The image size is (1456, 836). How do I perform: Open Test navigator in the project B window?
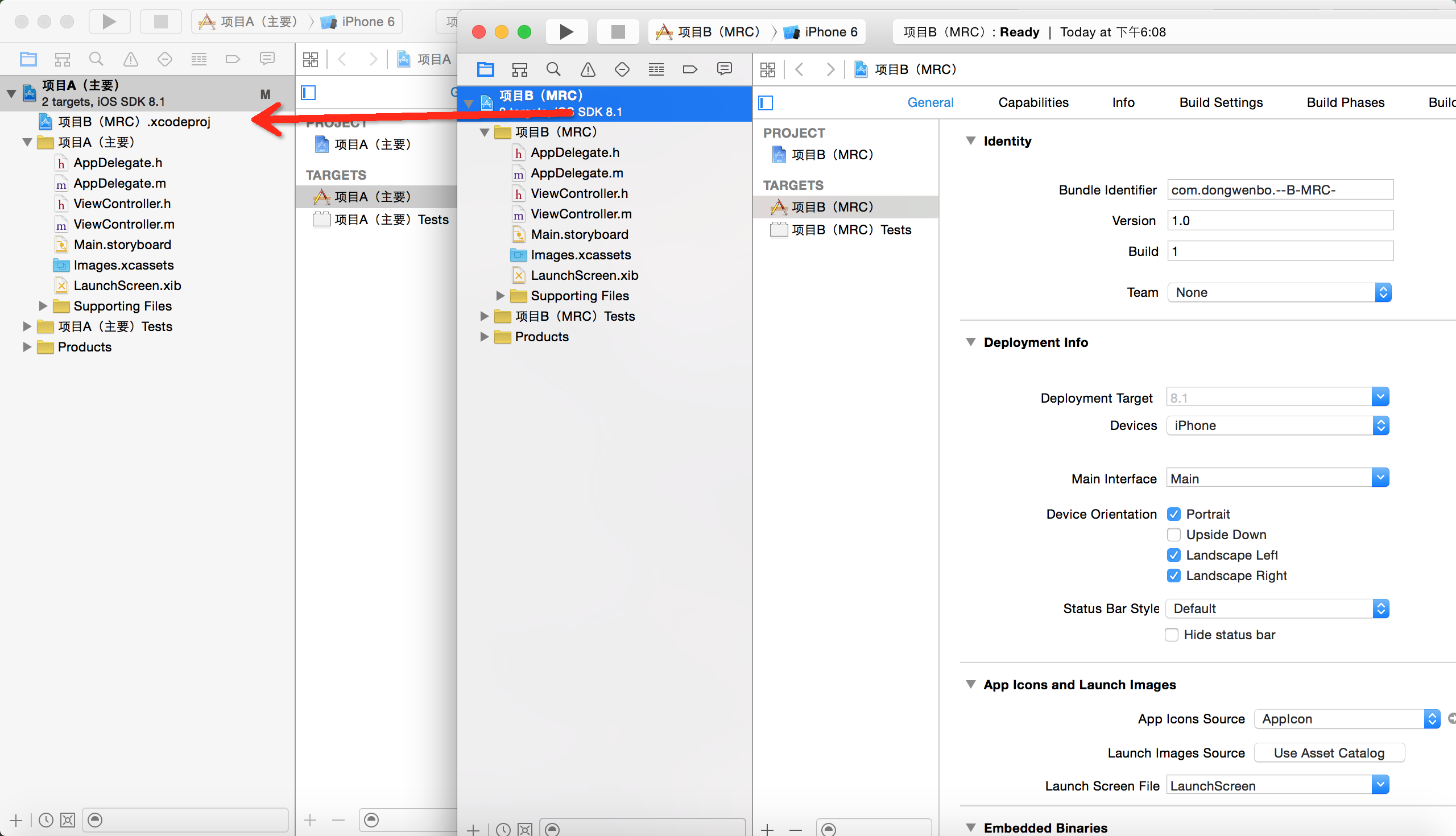(x=622, y=69)
